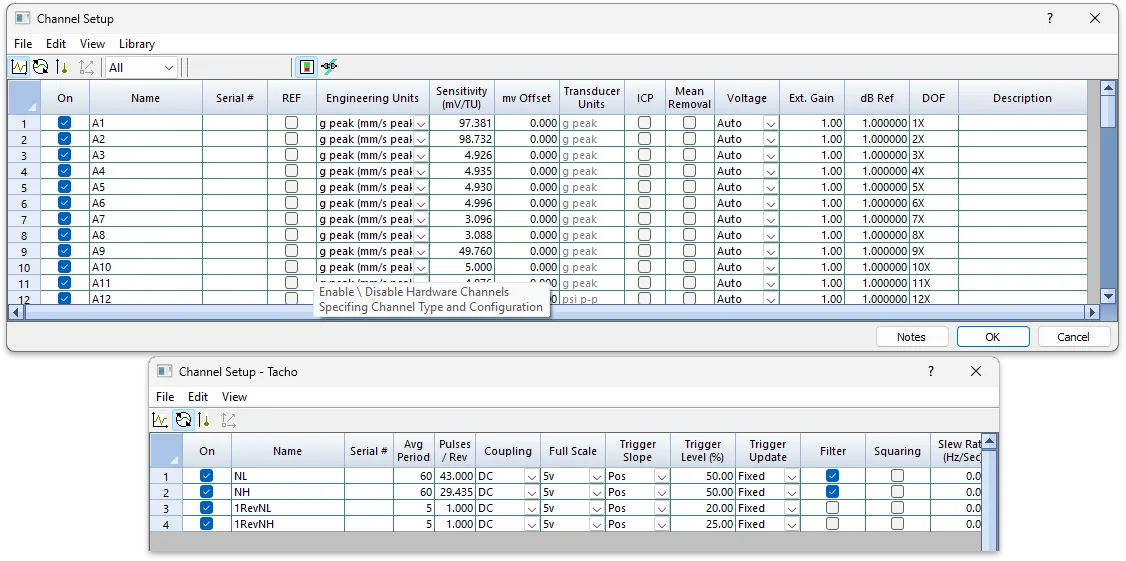Click Sensitivity (mV/TU) column header
1126x561 pixels.
(462, 98)
